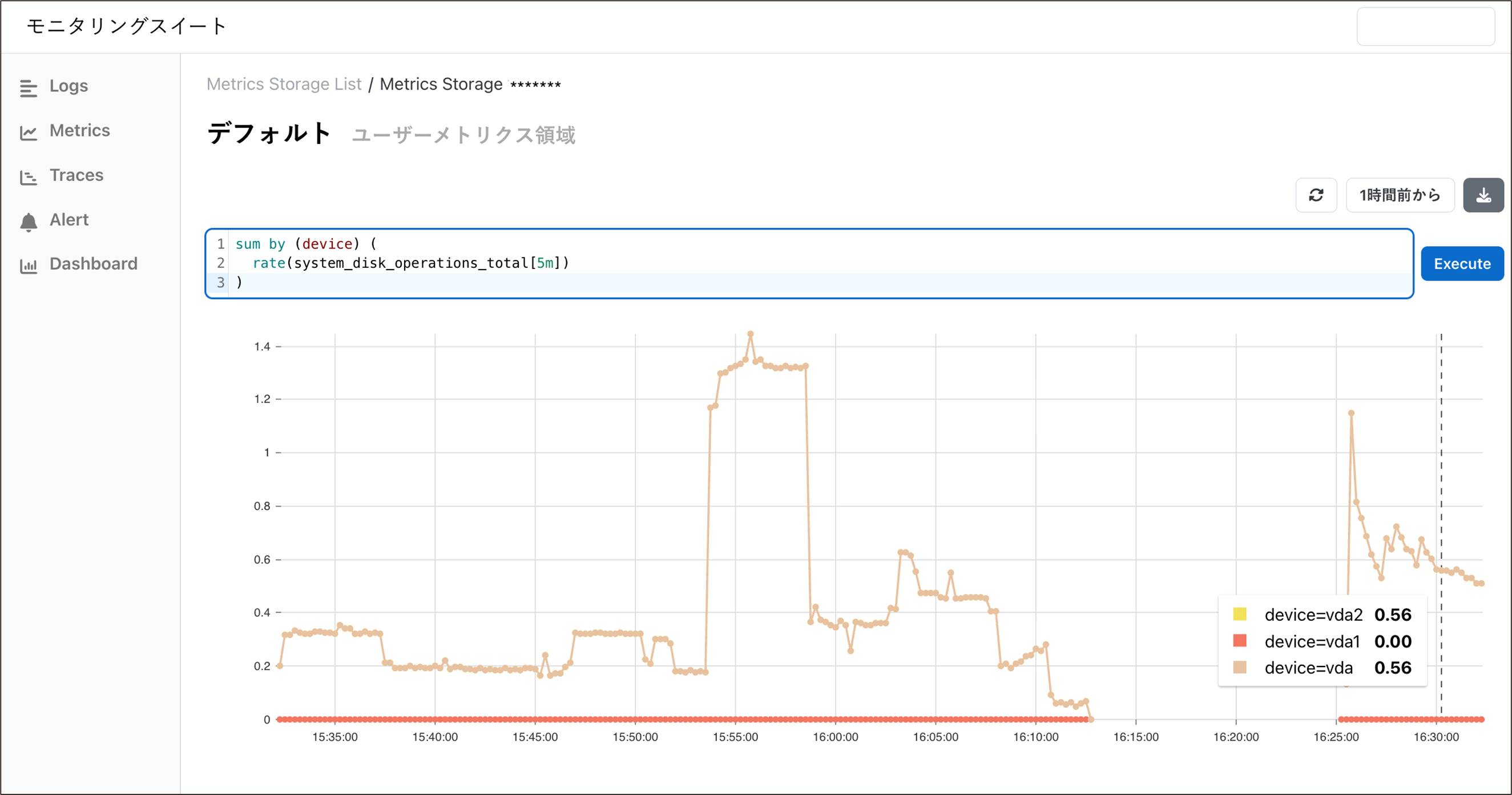Click the red device=vda1 legend swatch

pyautogui.click(x=1240, y=641)
